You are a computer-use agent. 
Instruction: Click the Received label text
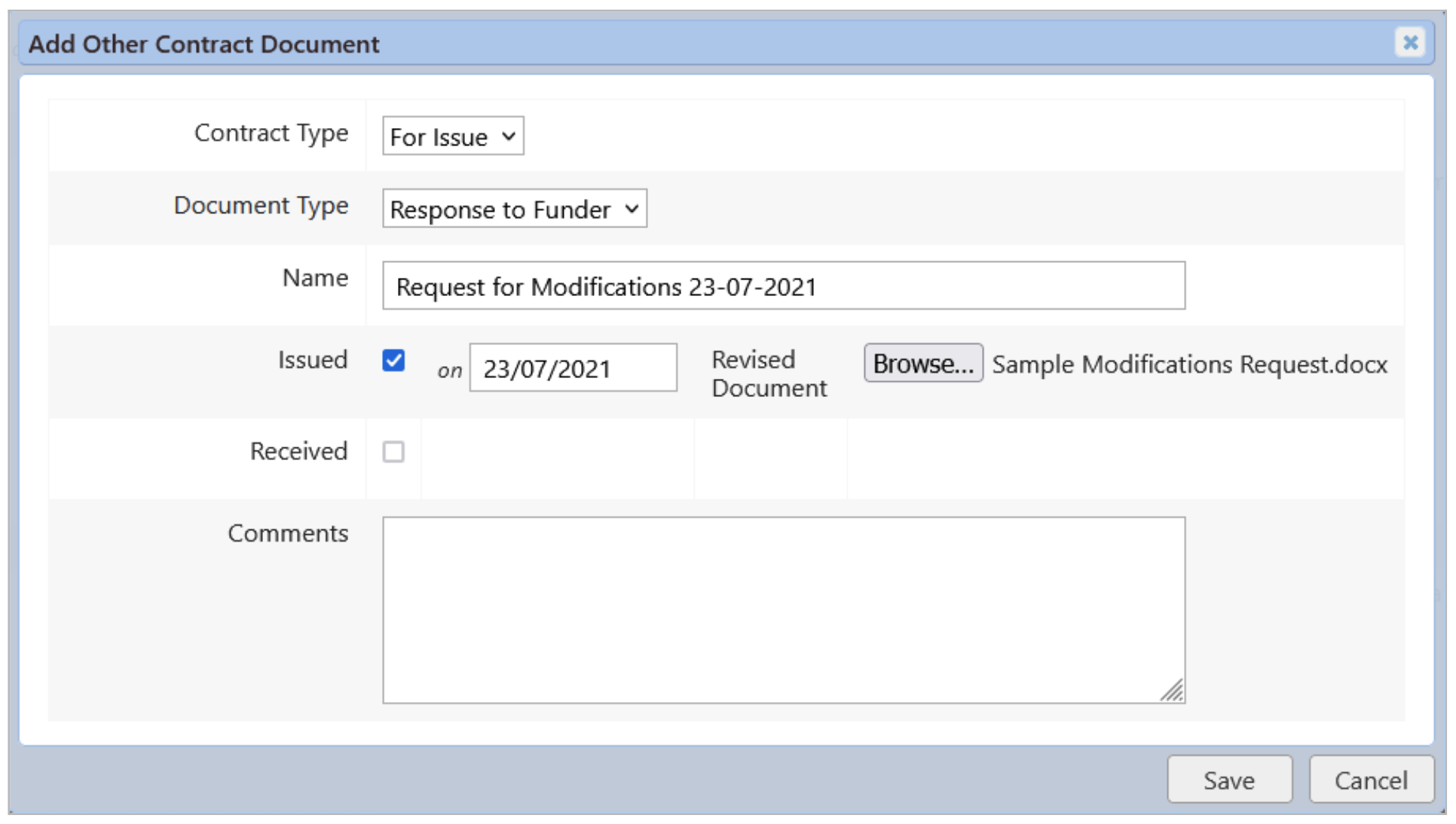[298, 451]
